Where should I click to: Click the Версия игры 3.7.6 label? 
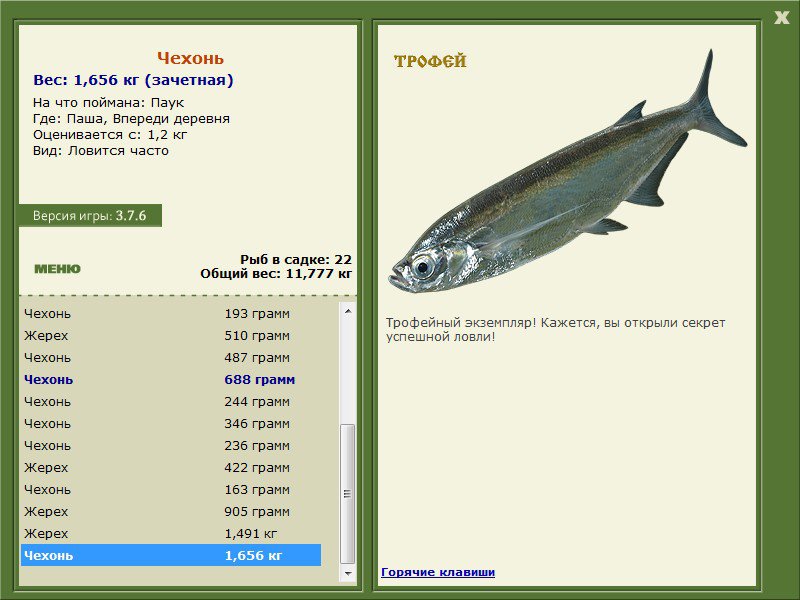[89, 216]
